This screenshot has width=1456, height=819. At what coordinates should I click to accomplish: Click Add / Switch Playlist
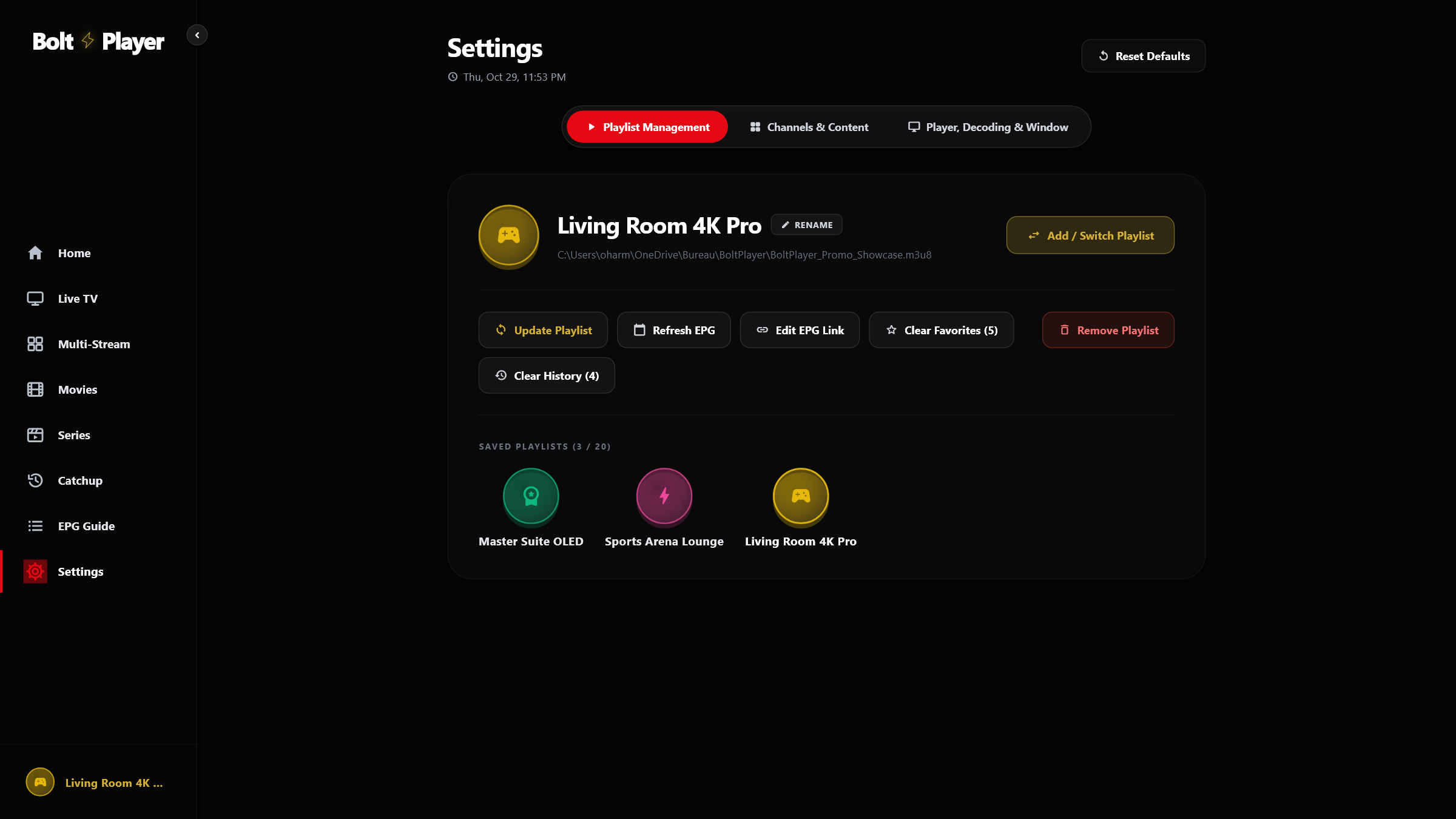(1090, 235)
